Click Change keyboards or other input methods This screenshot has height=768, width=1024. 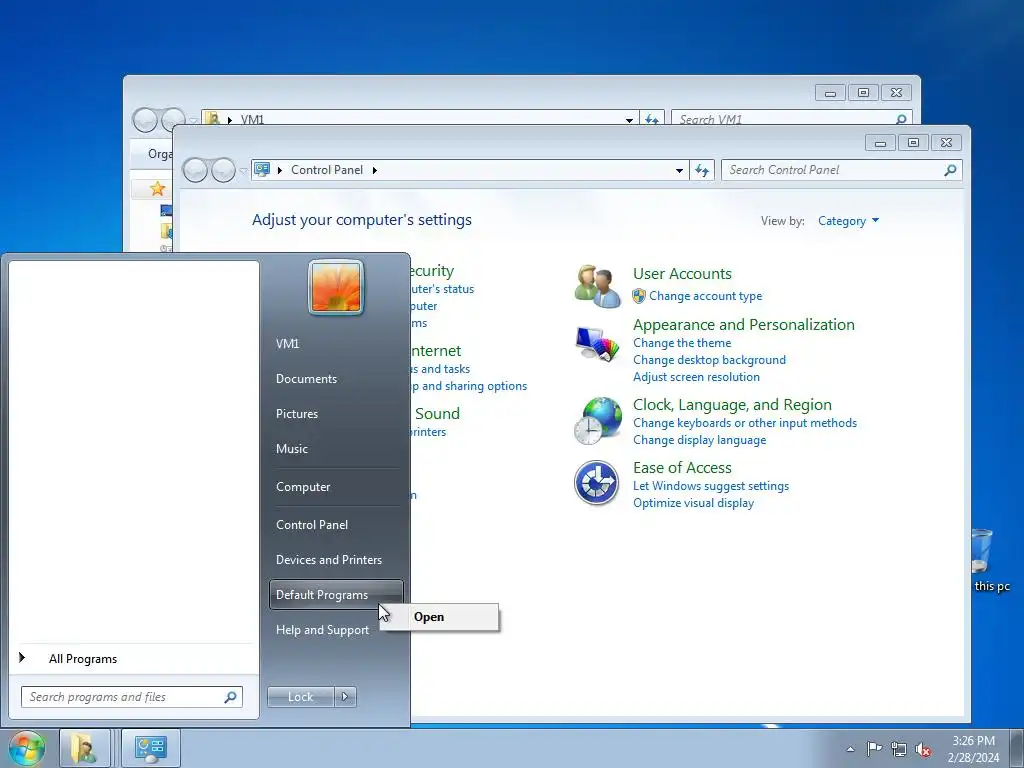tap(744, 423)
